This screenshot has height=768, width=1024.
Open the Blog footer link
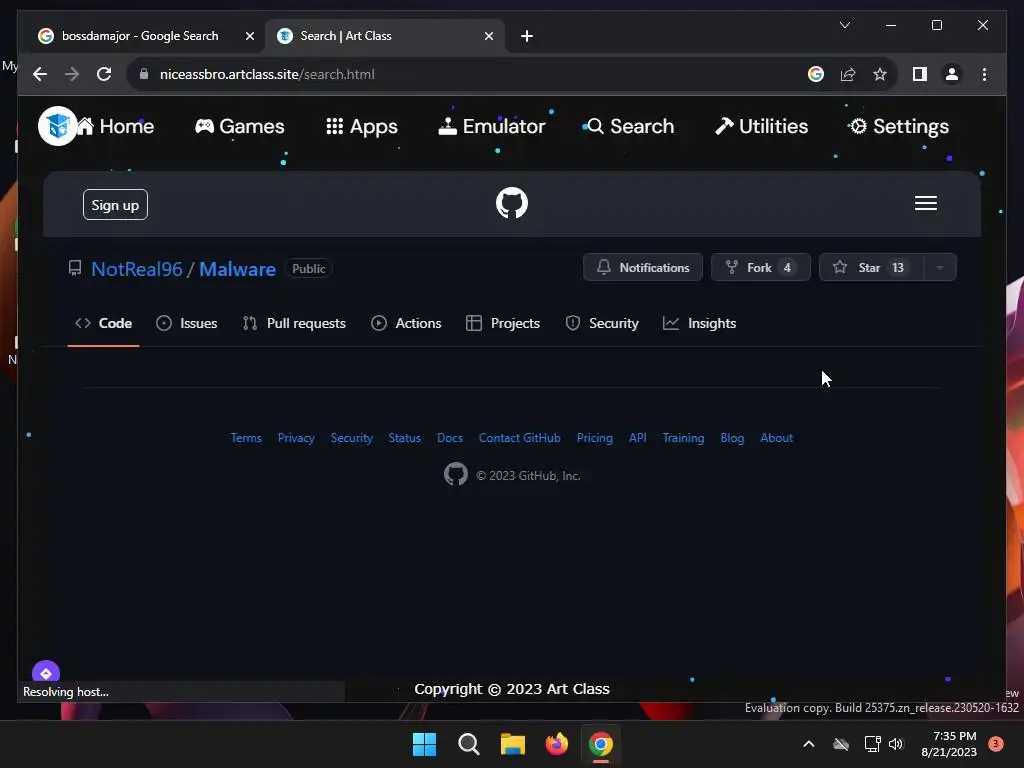pyautogui.click(x=732, y=438)
